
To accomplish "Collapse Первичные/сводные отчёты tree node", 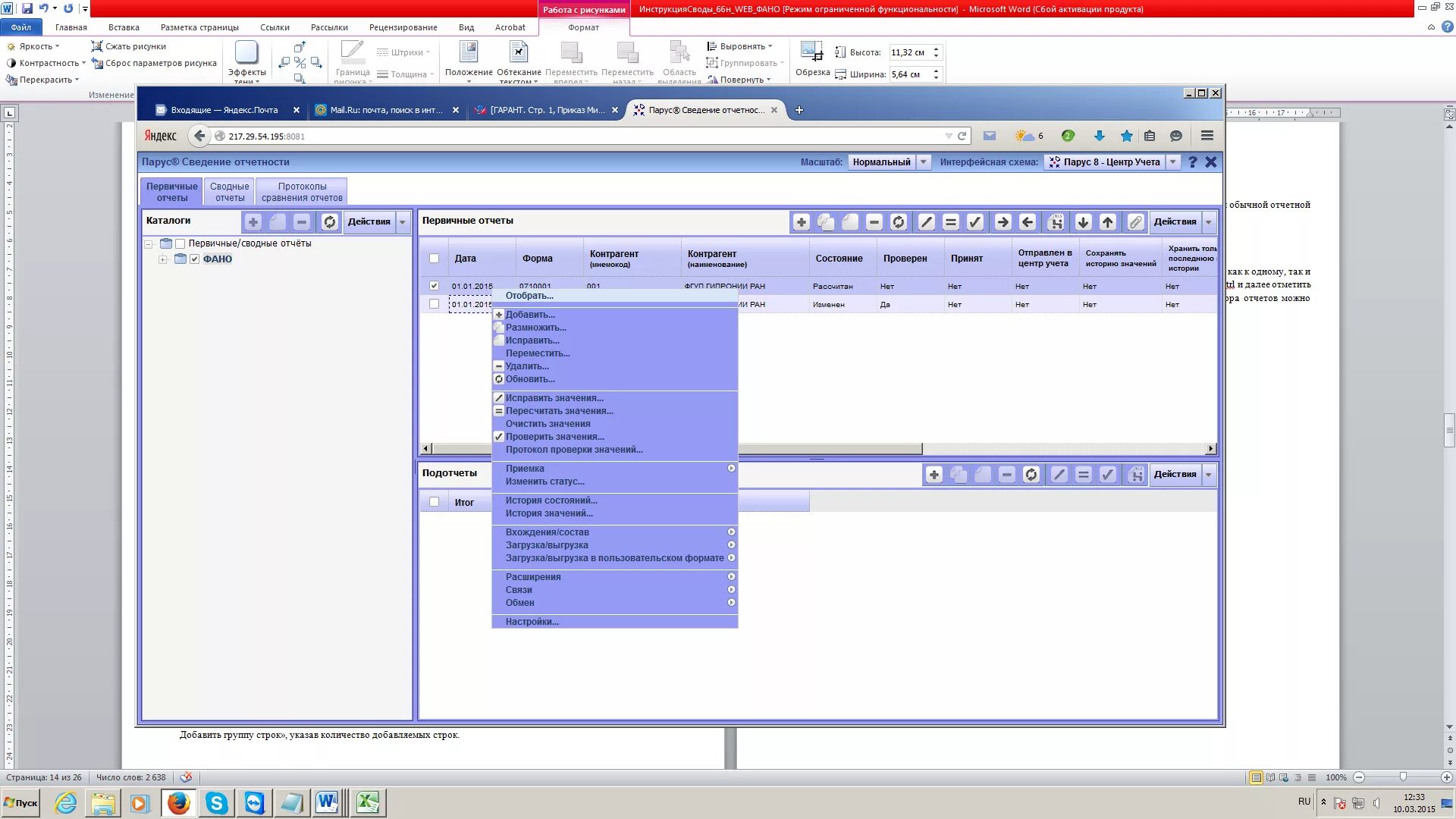I will point(149,244).
